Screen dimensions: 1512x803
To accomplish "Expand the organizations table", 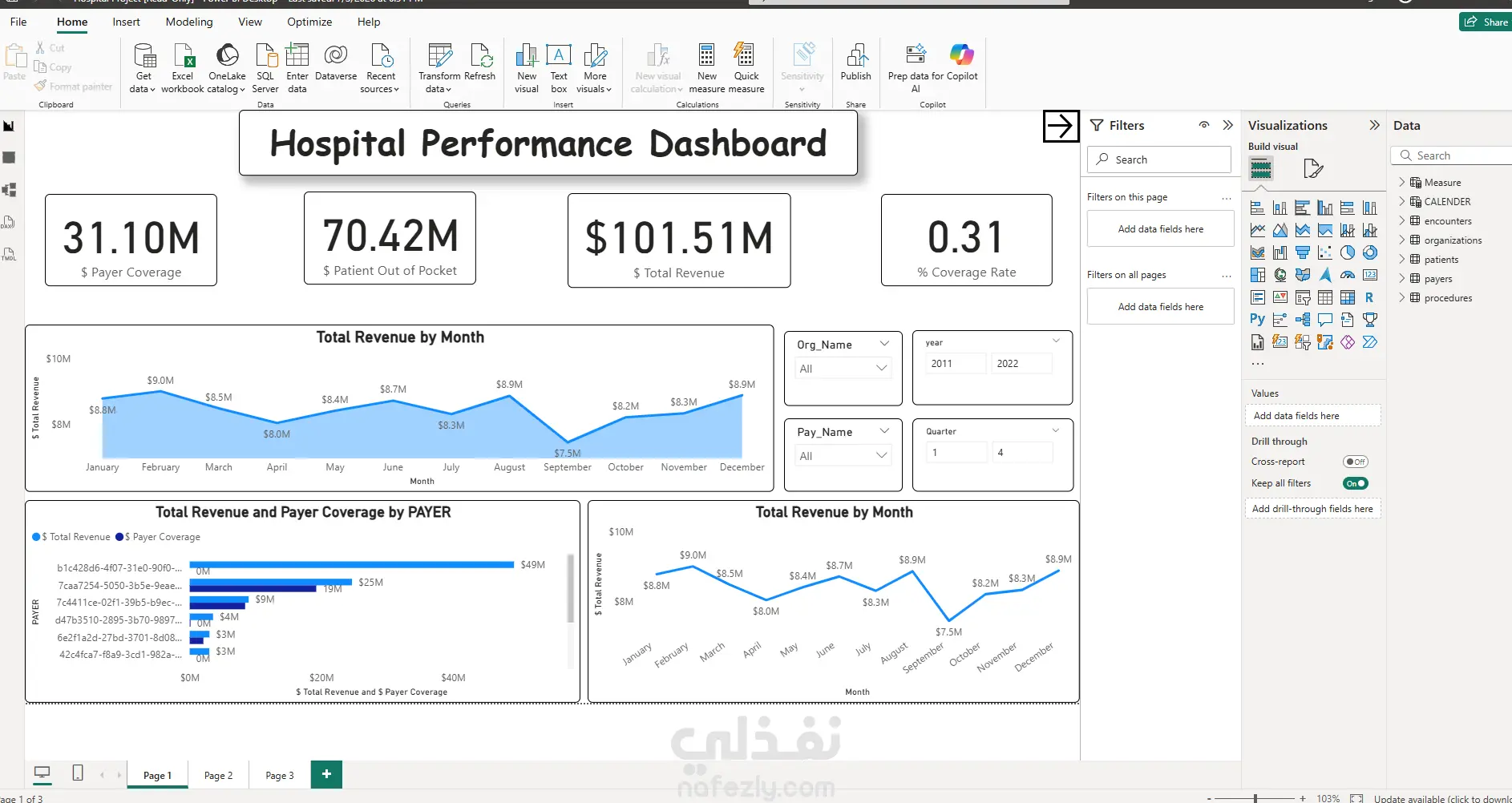I will coord(1402,240).
